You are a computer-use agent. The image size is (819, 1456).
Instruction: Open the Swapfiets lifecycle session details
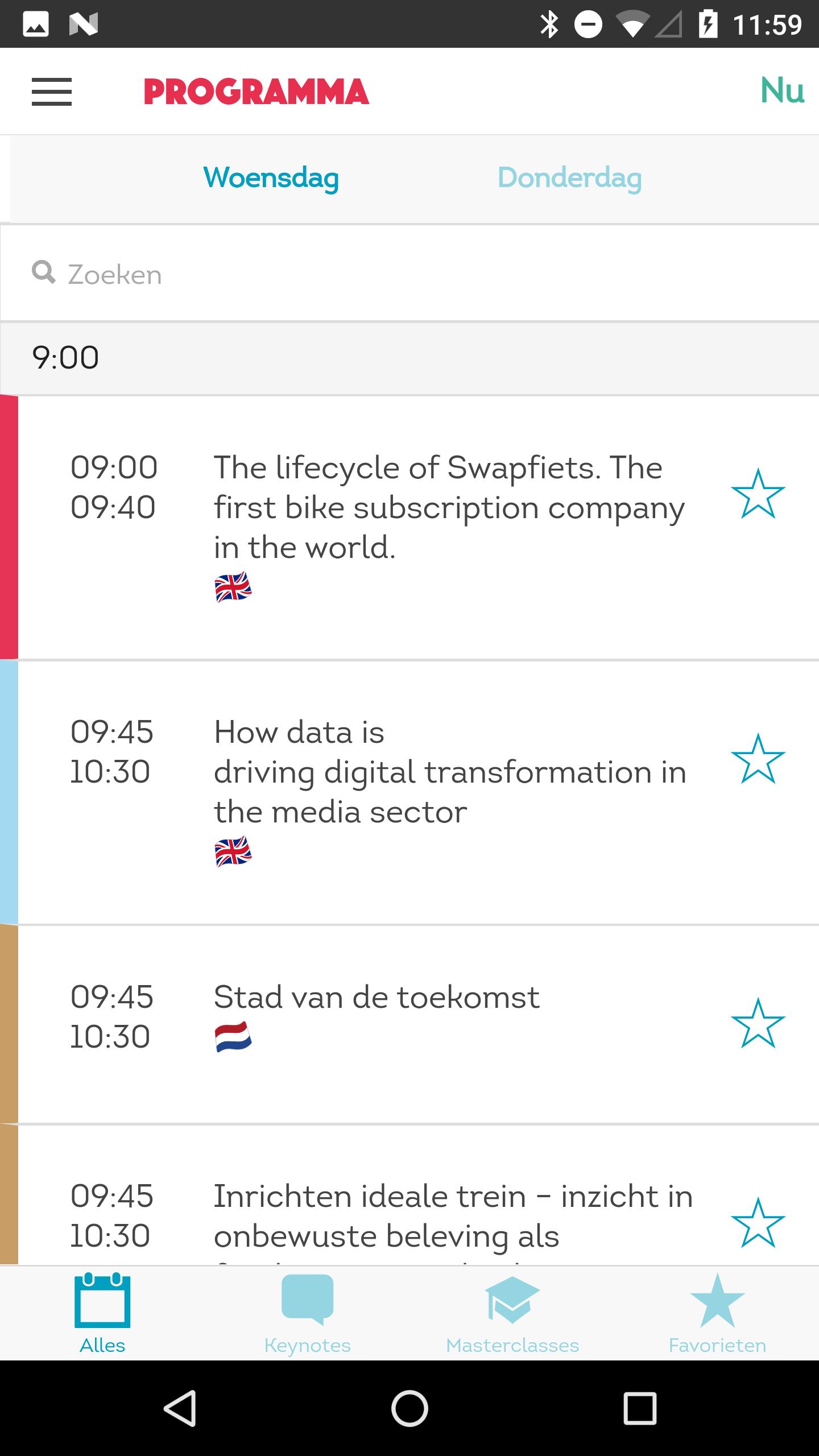click(409, 528)
